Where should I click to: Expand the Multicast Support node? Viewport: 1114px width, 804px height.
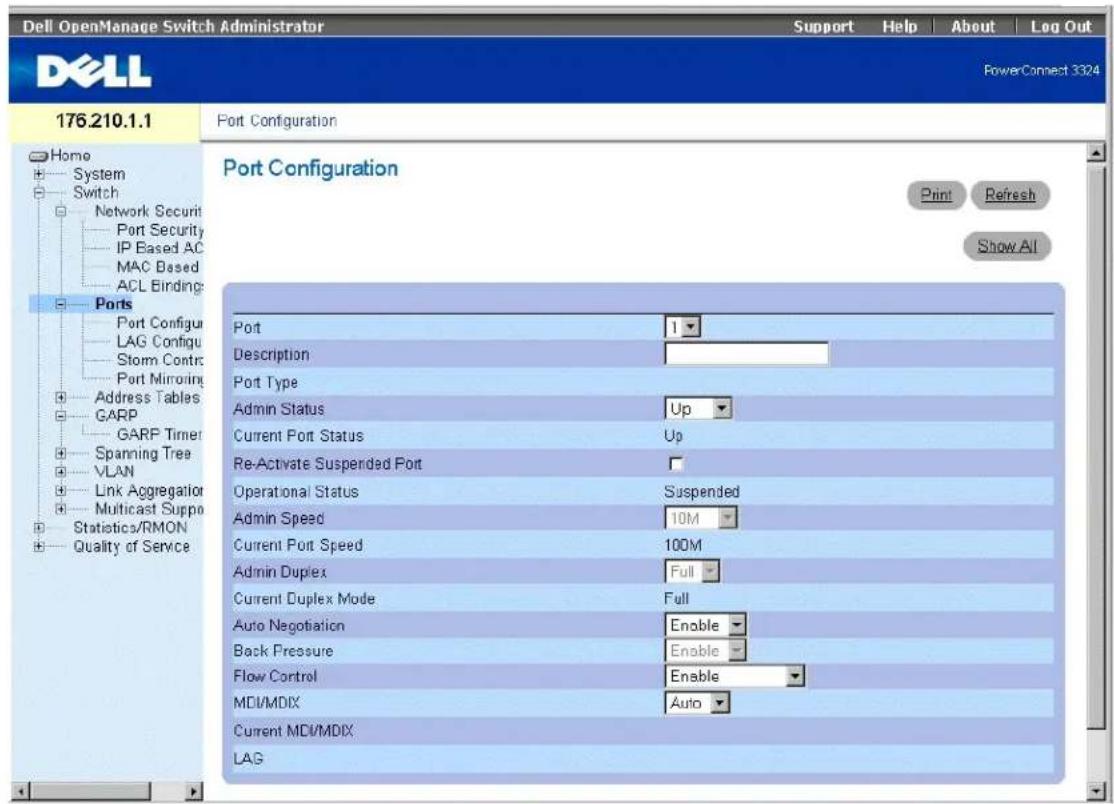coord(61,509)
